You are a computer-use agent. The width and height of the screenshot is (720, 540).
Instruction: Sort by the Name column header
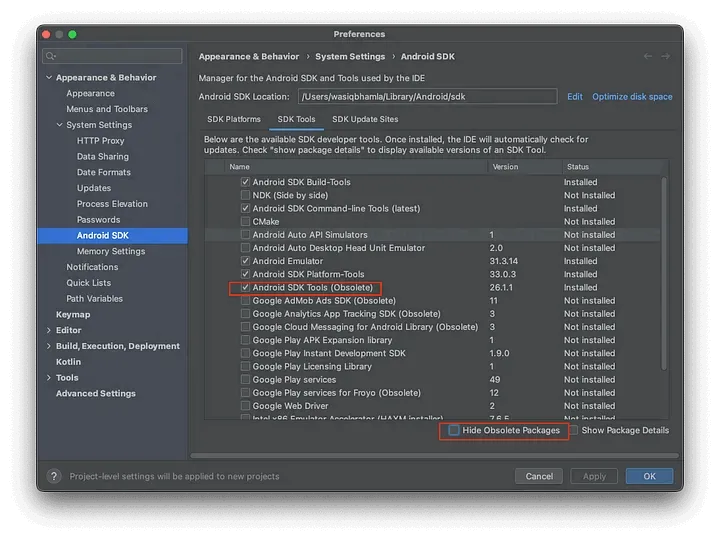[356, 167]
